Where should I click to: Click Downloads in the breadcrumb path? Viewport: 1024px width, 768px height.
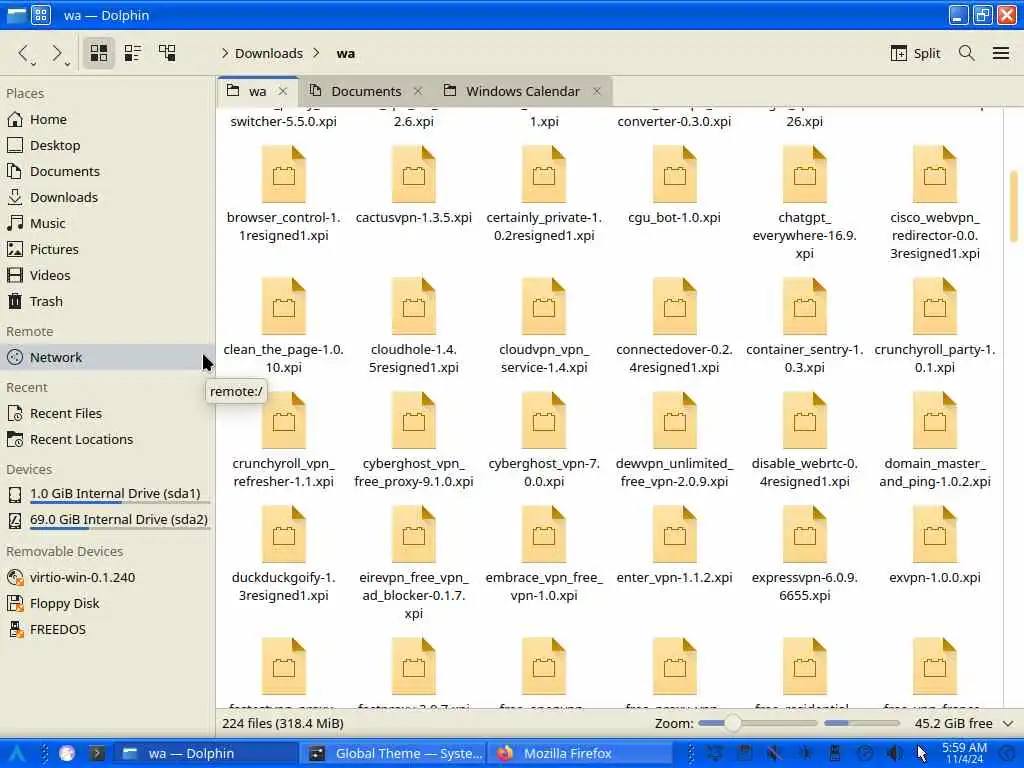pos(268,54)
